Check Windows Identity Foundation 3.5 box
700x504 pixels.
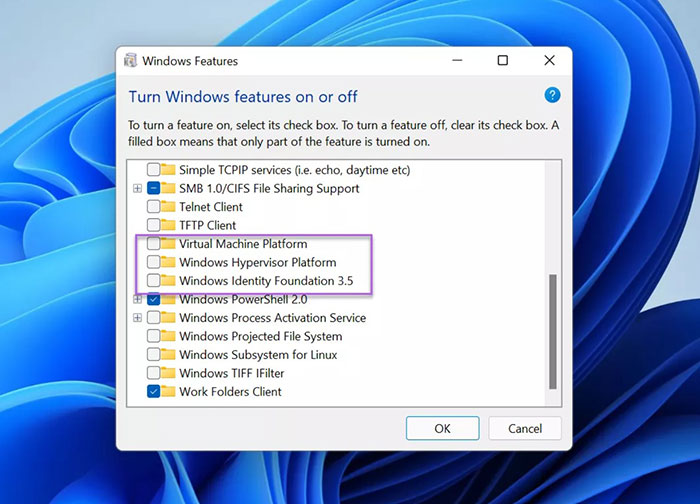tap(154, 281)
